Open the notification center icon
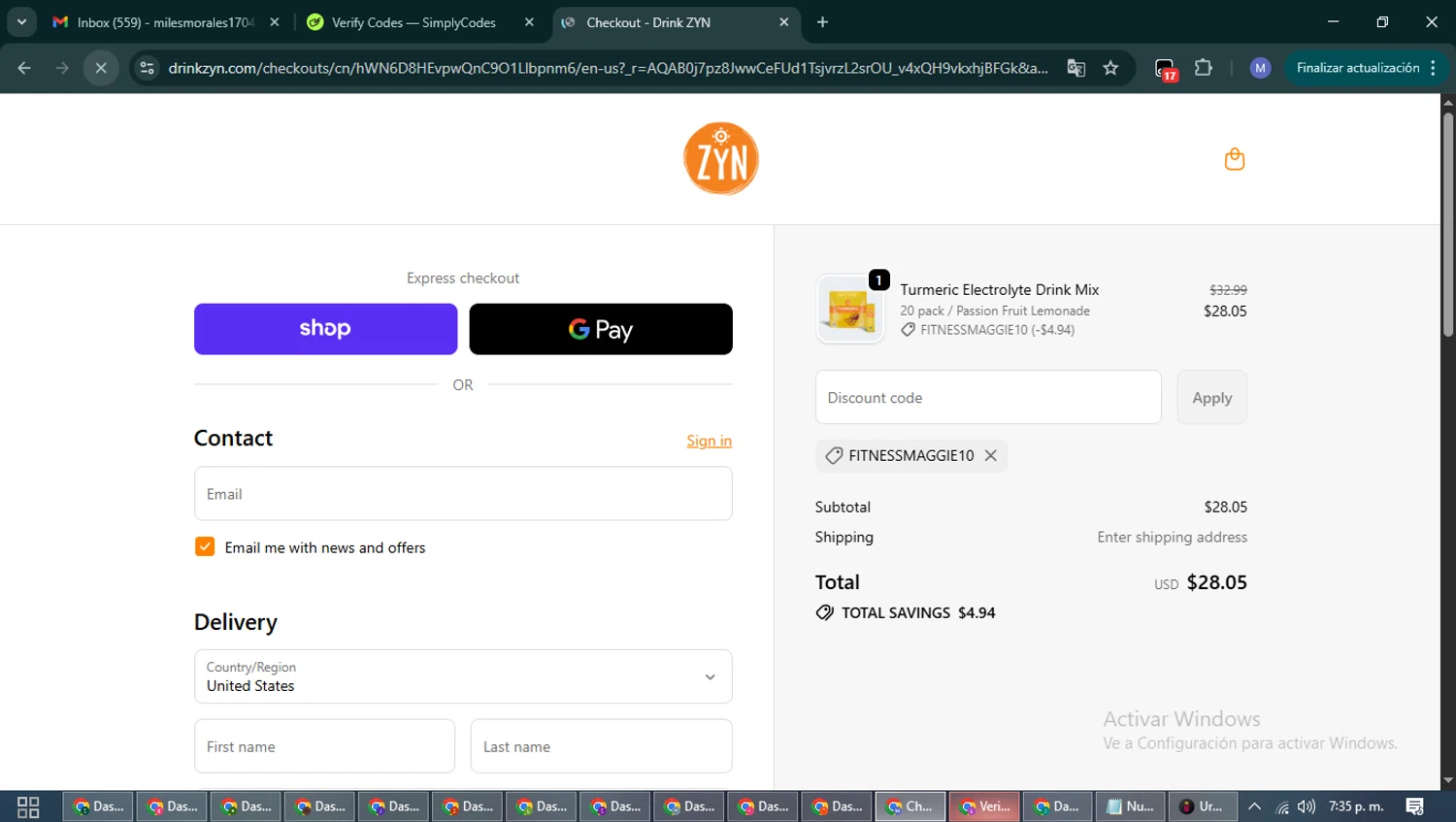 1415,806
